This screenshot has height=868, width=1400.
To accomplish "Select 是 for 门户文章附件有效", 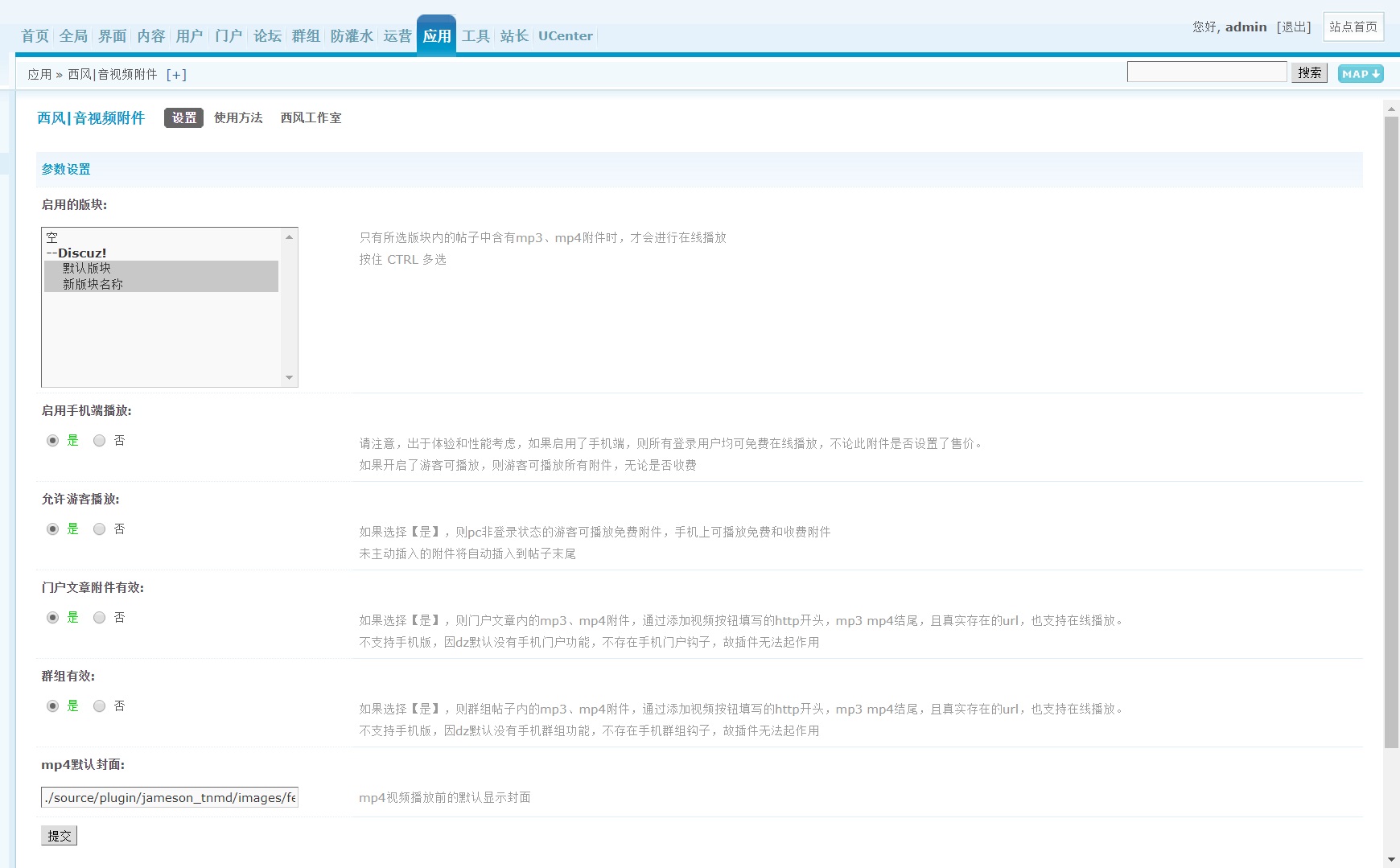I will pos(53,618).
